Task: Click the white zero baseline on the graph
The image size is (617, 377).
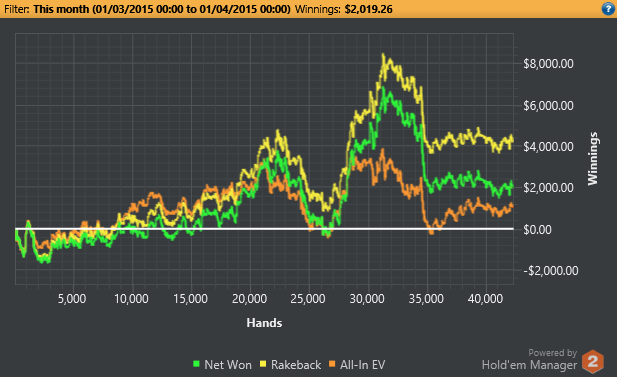Action: pos(264,229)
